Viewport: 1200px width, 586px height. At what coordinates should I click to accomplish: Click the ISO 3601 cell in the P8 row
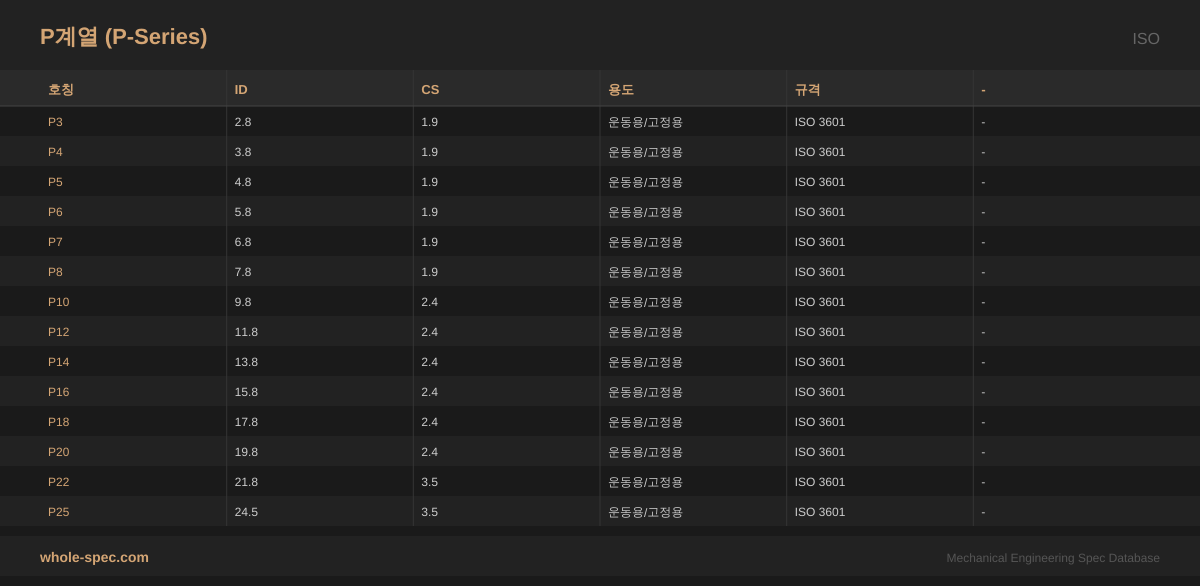click(819, 272)
